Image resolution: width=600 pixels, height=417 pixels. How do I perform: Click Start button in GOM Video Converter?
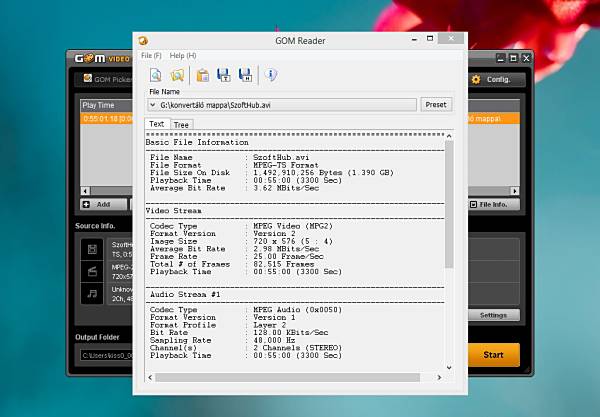coord(494,355)
